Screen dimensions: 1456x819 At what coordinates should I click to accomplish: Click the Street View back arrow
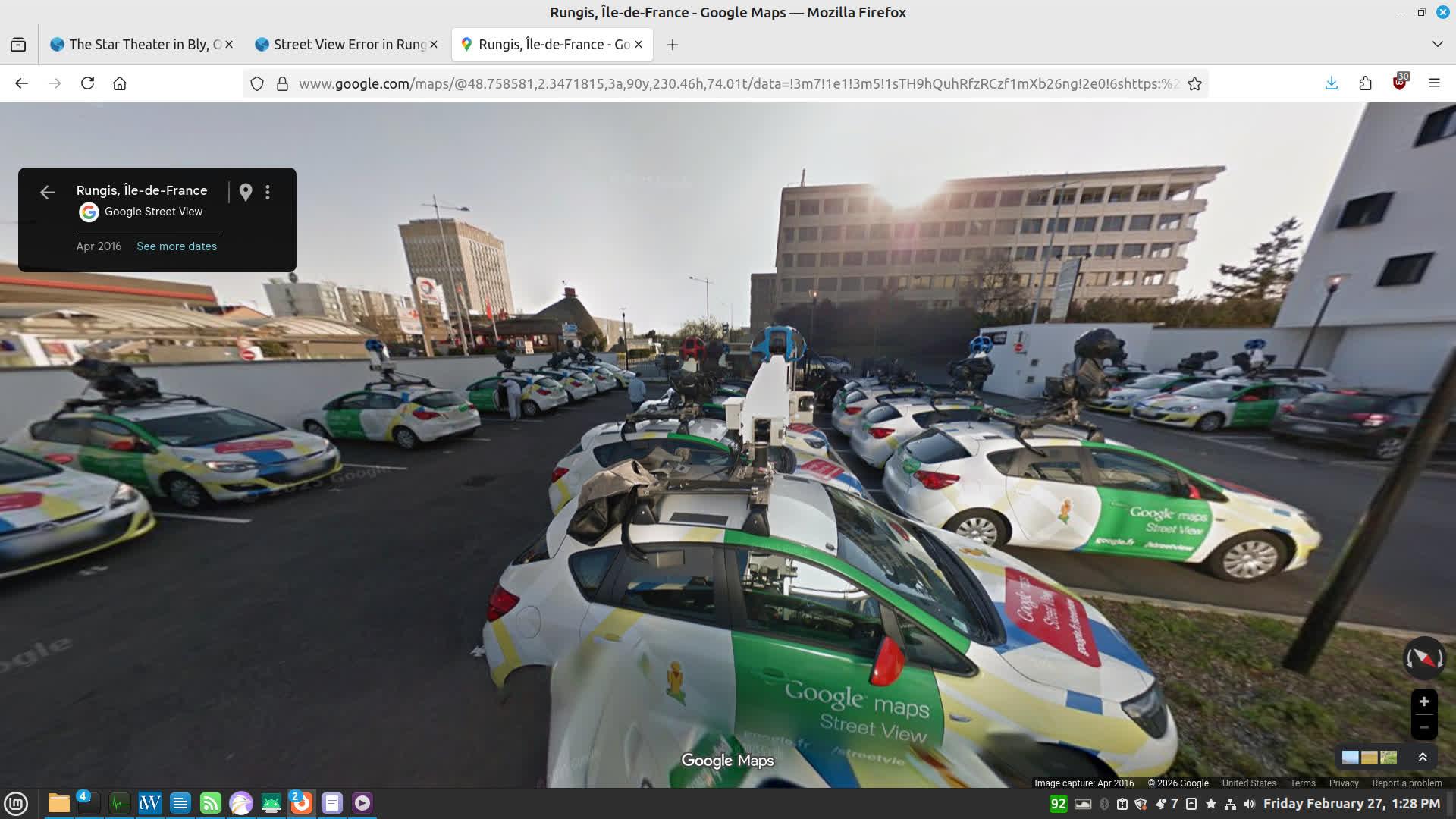(47, 193)
